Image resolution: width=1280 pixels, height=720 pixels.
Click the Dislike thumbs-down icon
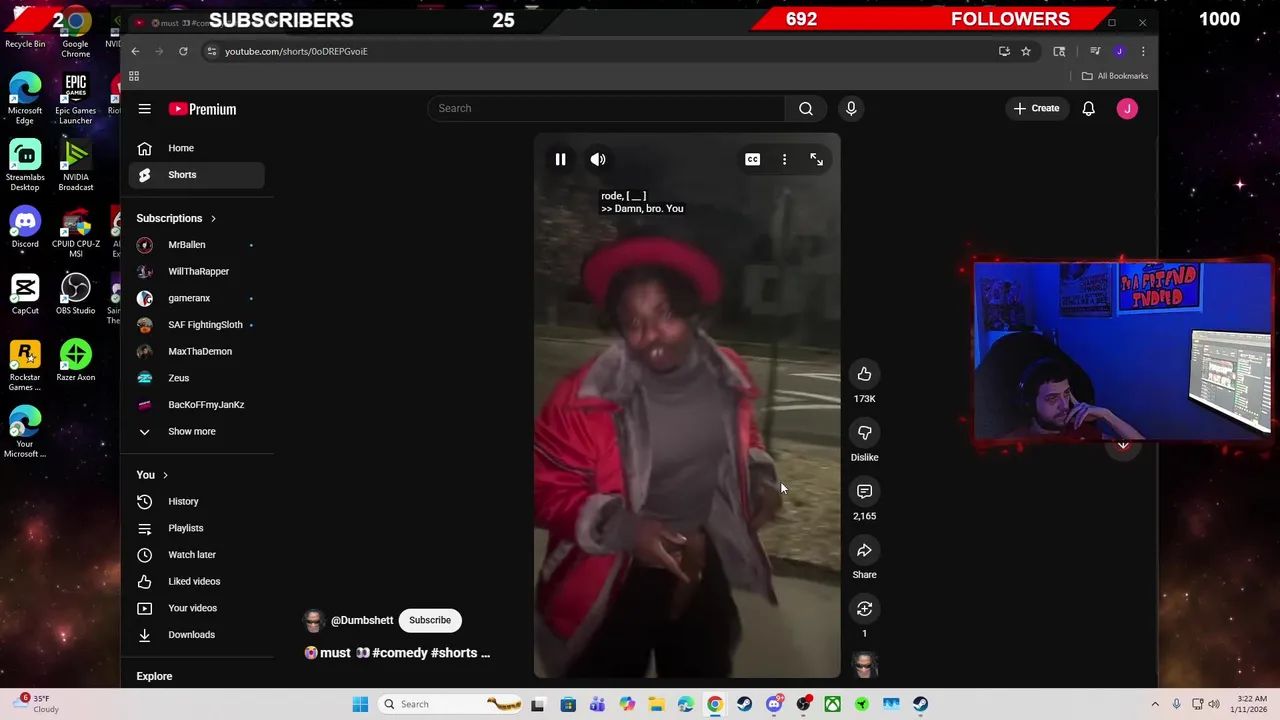pos(864,433)
